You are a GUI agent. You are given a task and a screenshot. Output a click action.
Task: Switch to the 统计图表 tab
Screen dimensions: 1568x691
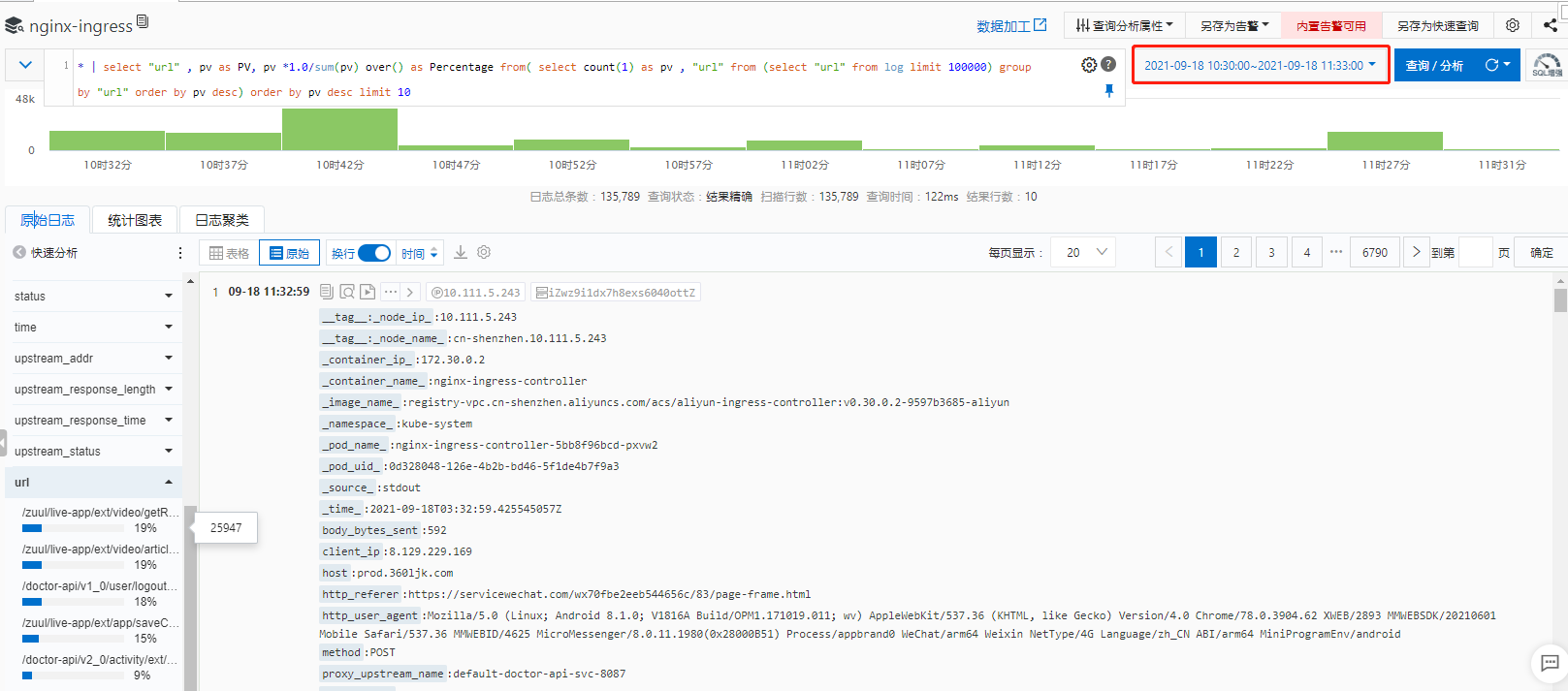[135, 220]
